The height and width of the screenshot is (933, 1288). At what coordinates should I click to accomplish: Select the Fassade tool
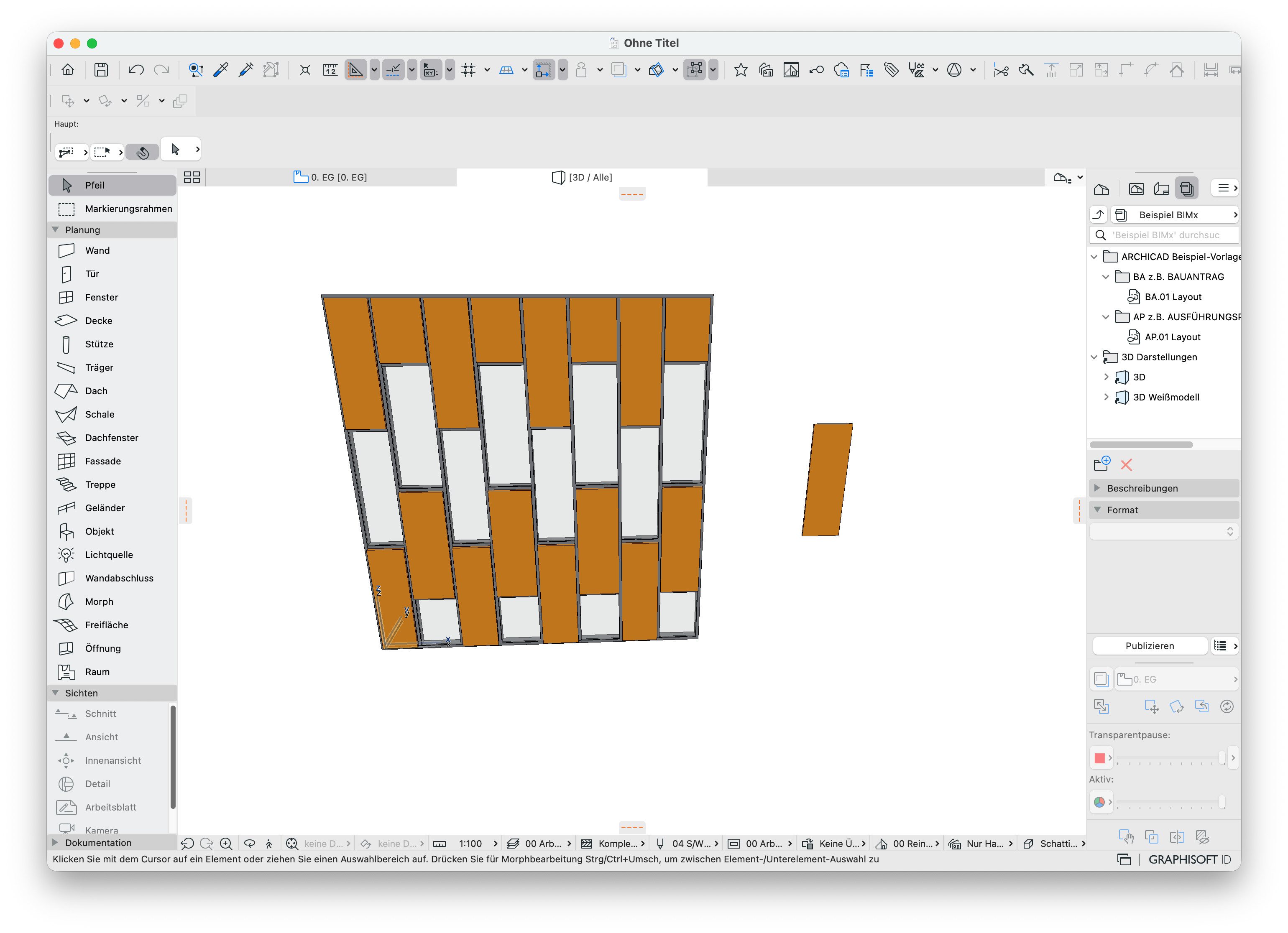[x=112, y=461]
